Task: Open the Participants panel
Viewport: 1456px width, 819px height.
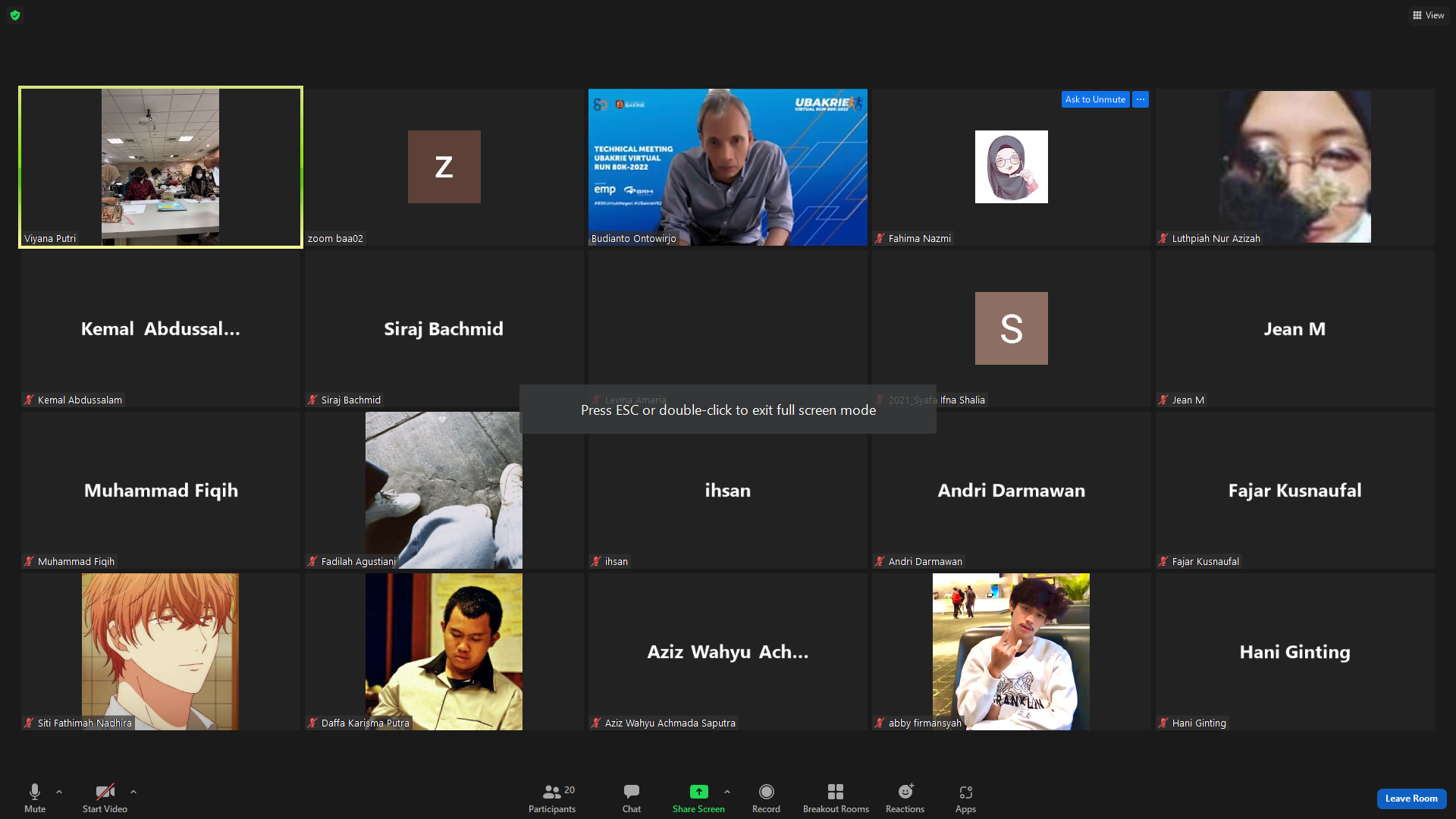Action: tap(552, 799)
